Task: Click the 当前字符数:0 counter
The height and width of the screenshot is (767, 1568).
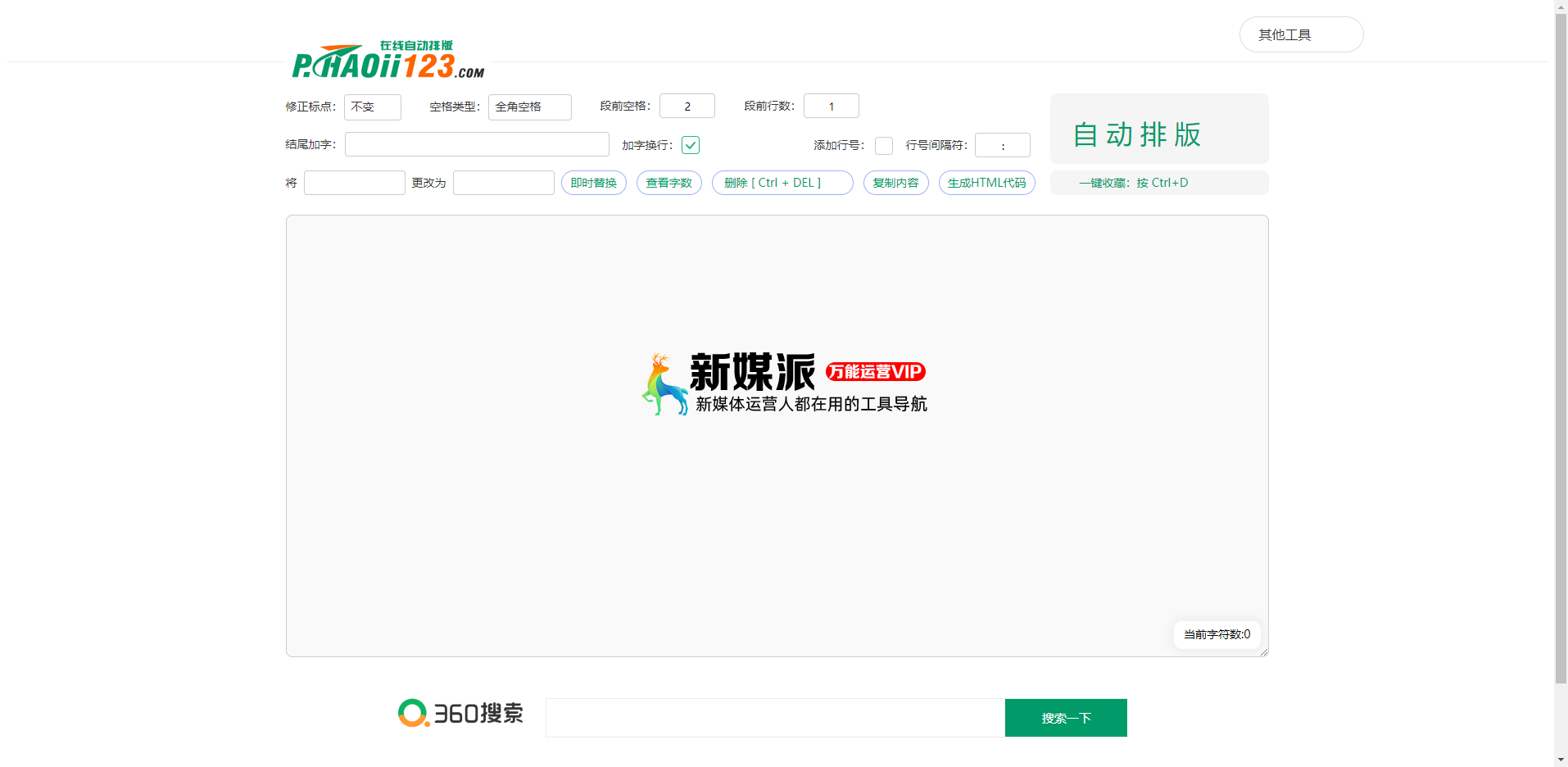Action: pos(1217,634)
